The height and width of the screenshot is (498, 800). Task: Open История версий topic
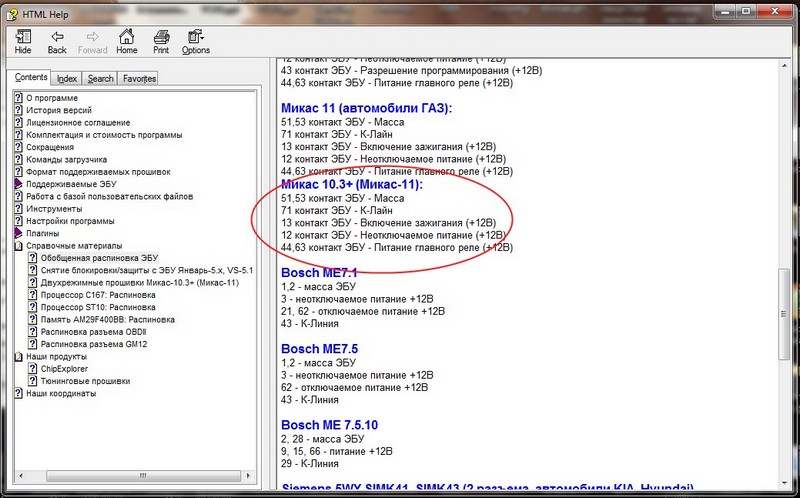(x=60, y=110)
